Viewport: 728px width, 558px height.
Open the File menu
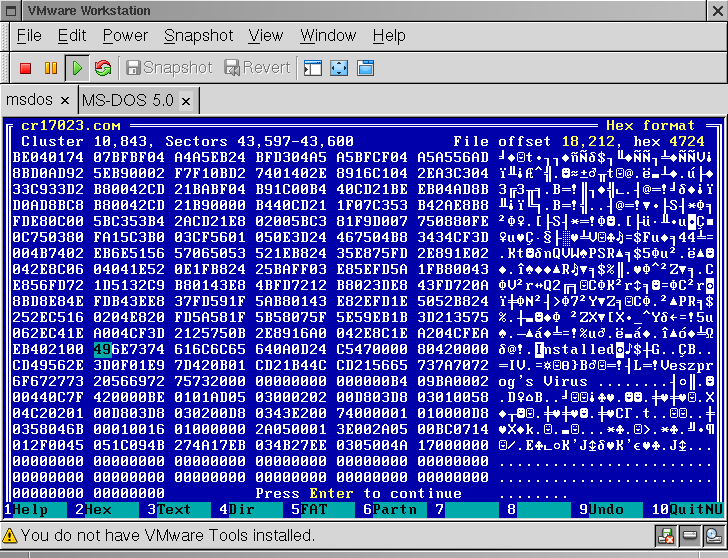tap(29, 36)
